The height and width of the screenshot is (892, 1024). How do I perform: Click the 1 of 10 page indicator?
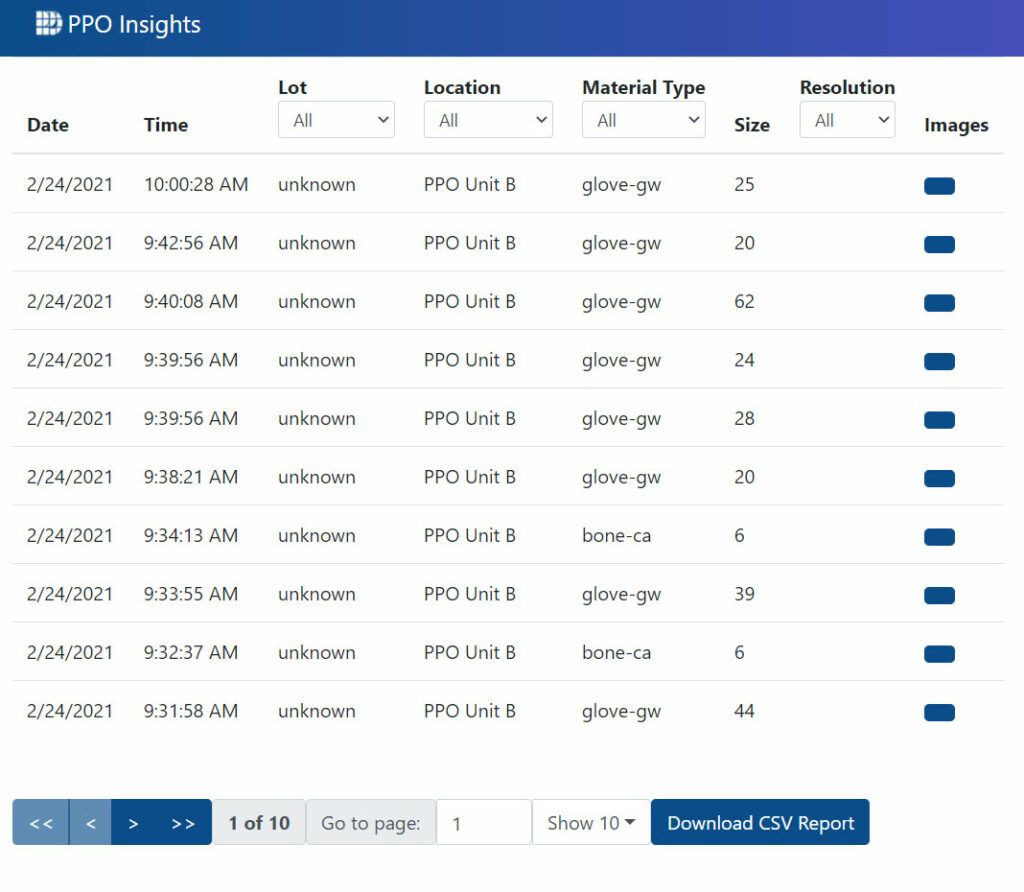(259, 822)
